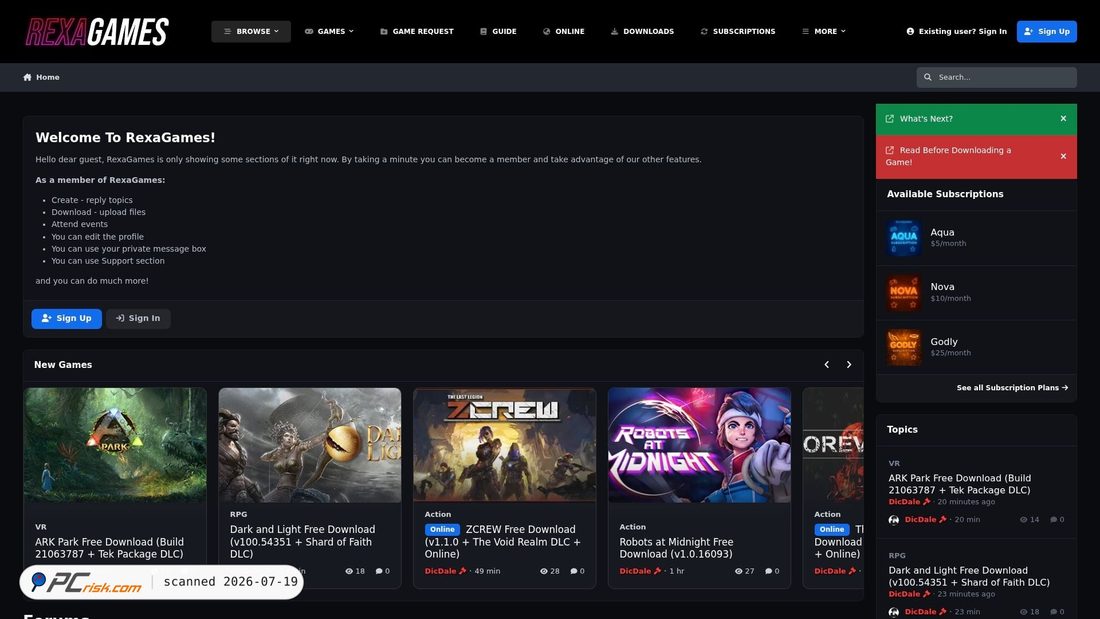Click Existing user? Sign In link
Screen dimensions: 1100x619
pos(956,32)
